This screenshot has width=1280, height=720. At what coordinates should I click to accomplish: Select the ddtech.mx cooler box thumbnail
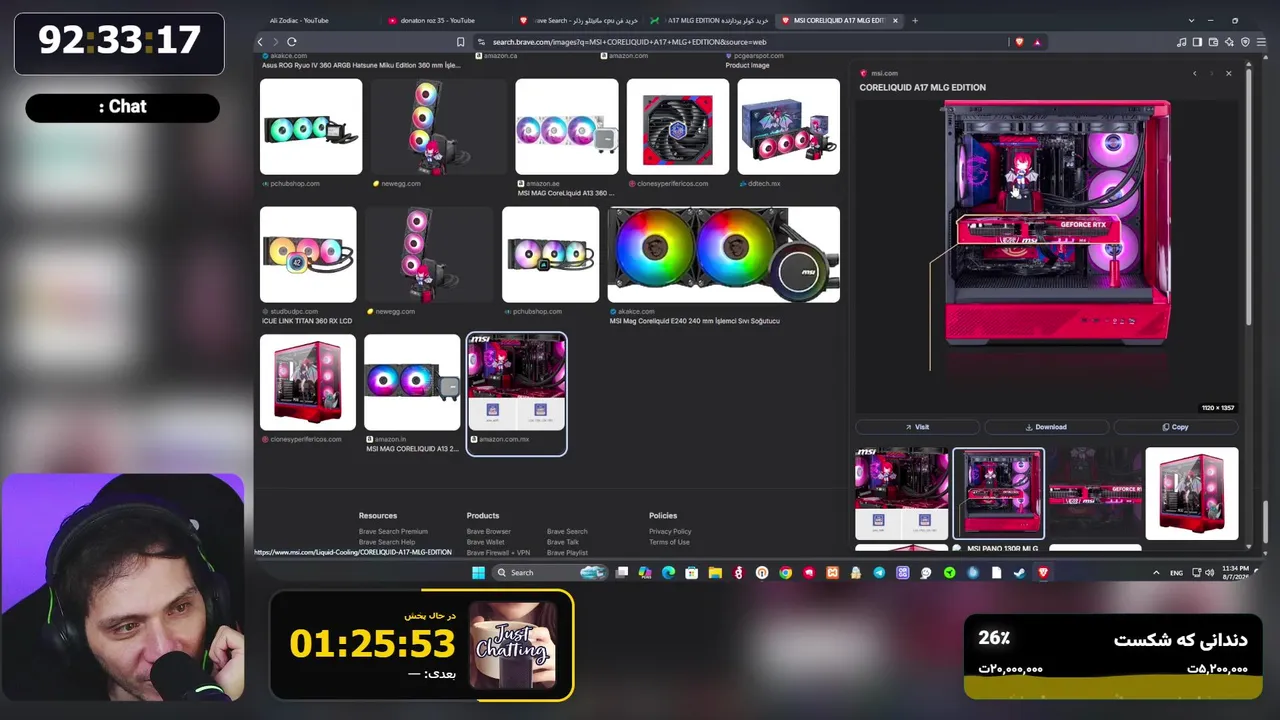pyautogui.click(x=789, y=127)
